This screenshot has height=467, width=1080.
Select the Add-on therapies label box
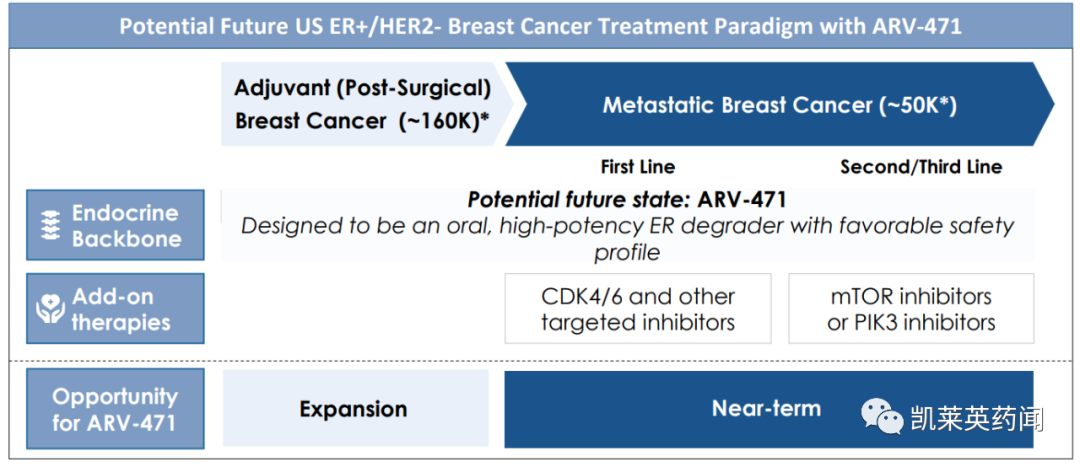pyautogui.click(x=115, y=309)
